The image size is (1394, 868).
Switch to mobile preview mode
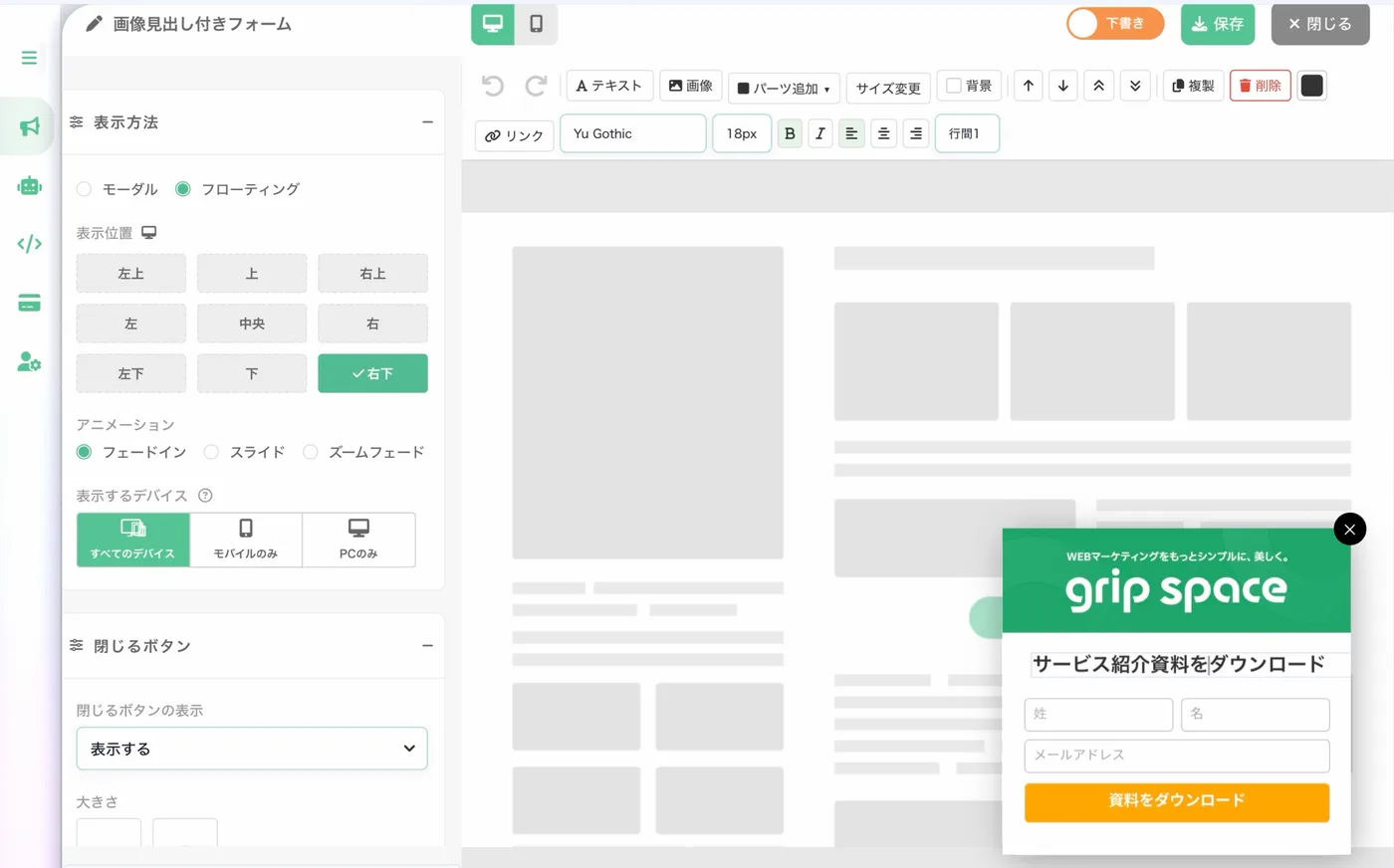pos(536,24)
